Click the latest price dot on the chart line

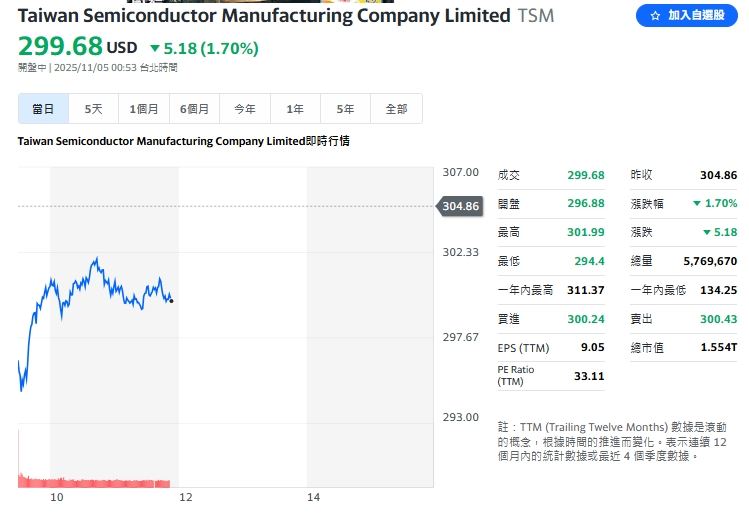tap(171, 300)
